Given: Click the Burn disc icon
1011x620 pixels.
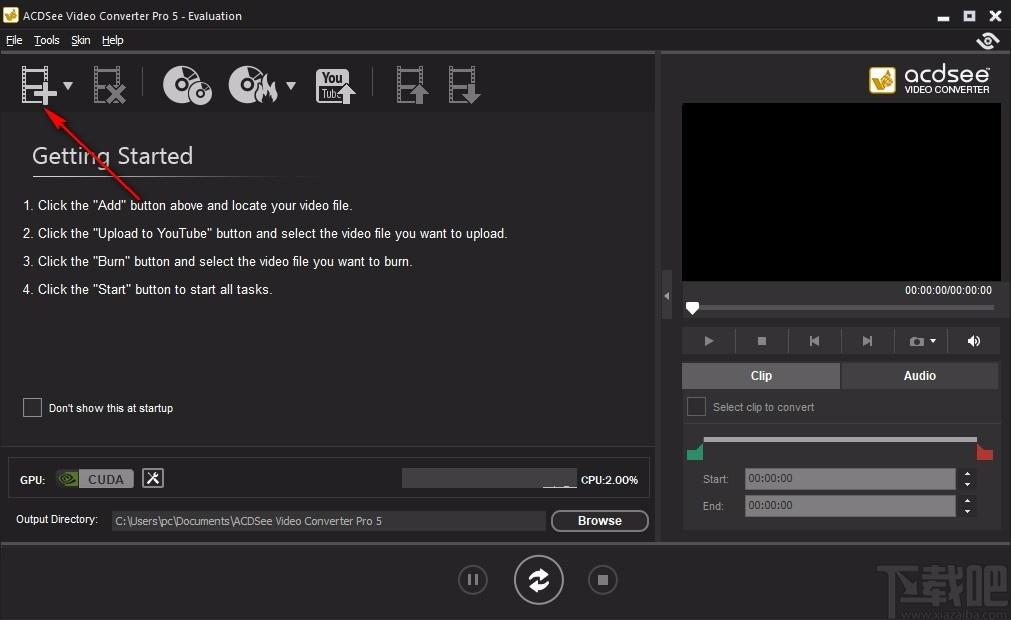Looking at the screenshot, I should [x=253, y=84].
